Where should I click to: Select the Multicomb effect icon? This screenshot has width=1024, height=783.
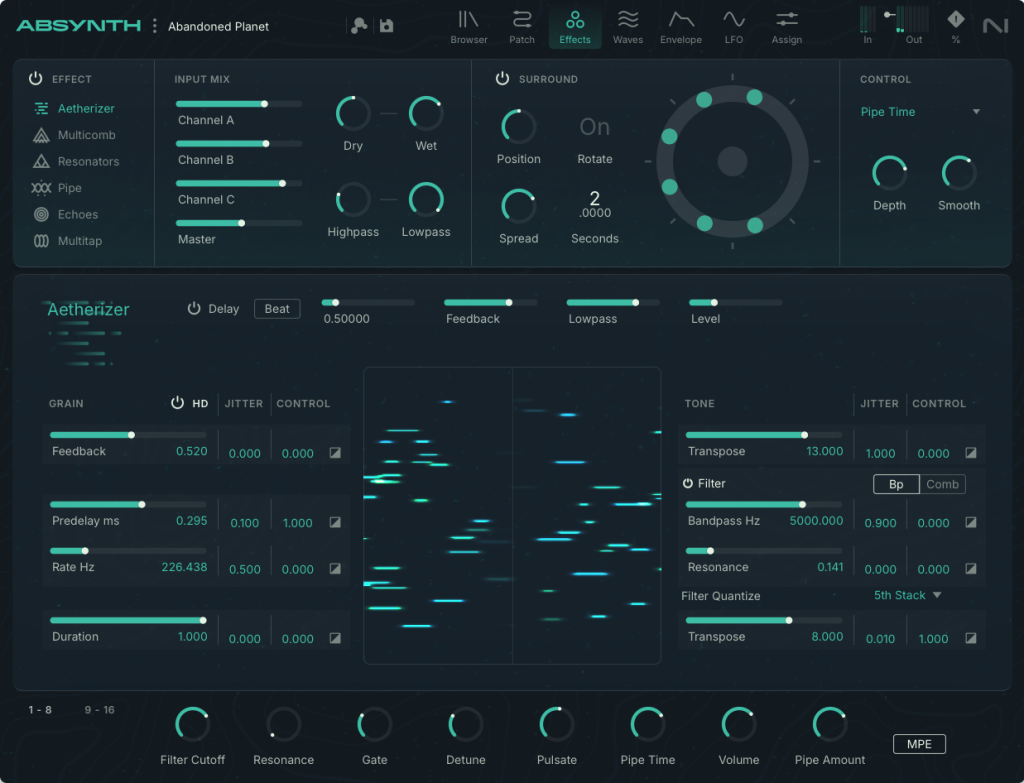pos(41,135)
